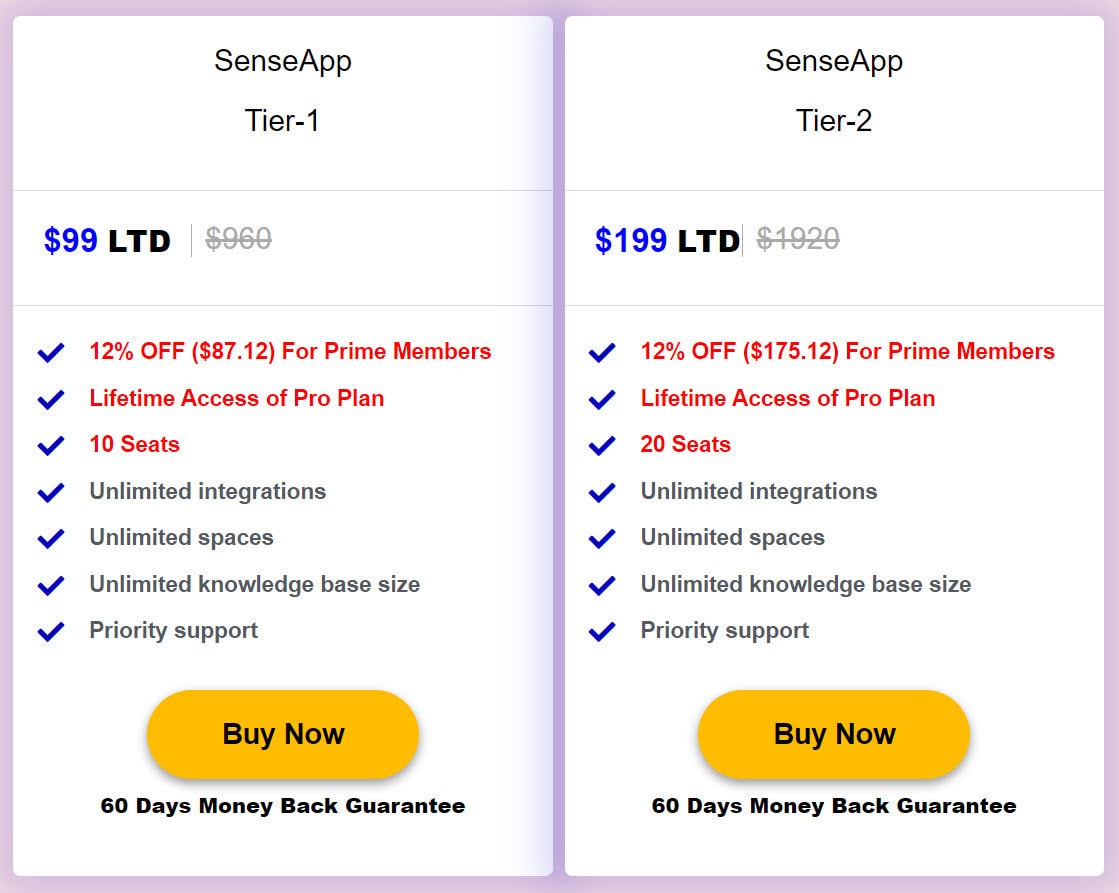Click the checkmark next to Unlimited spaces in Tier-2
The image size is (1119, 893).
(602, 538)
